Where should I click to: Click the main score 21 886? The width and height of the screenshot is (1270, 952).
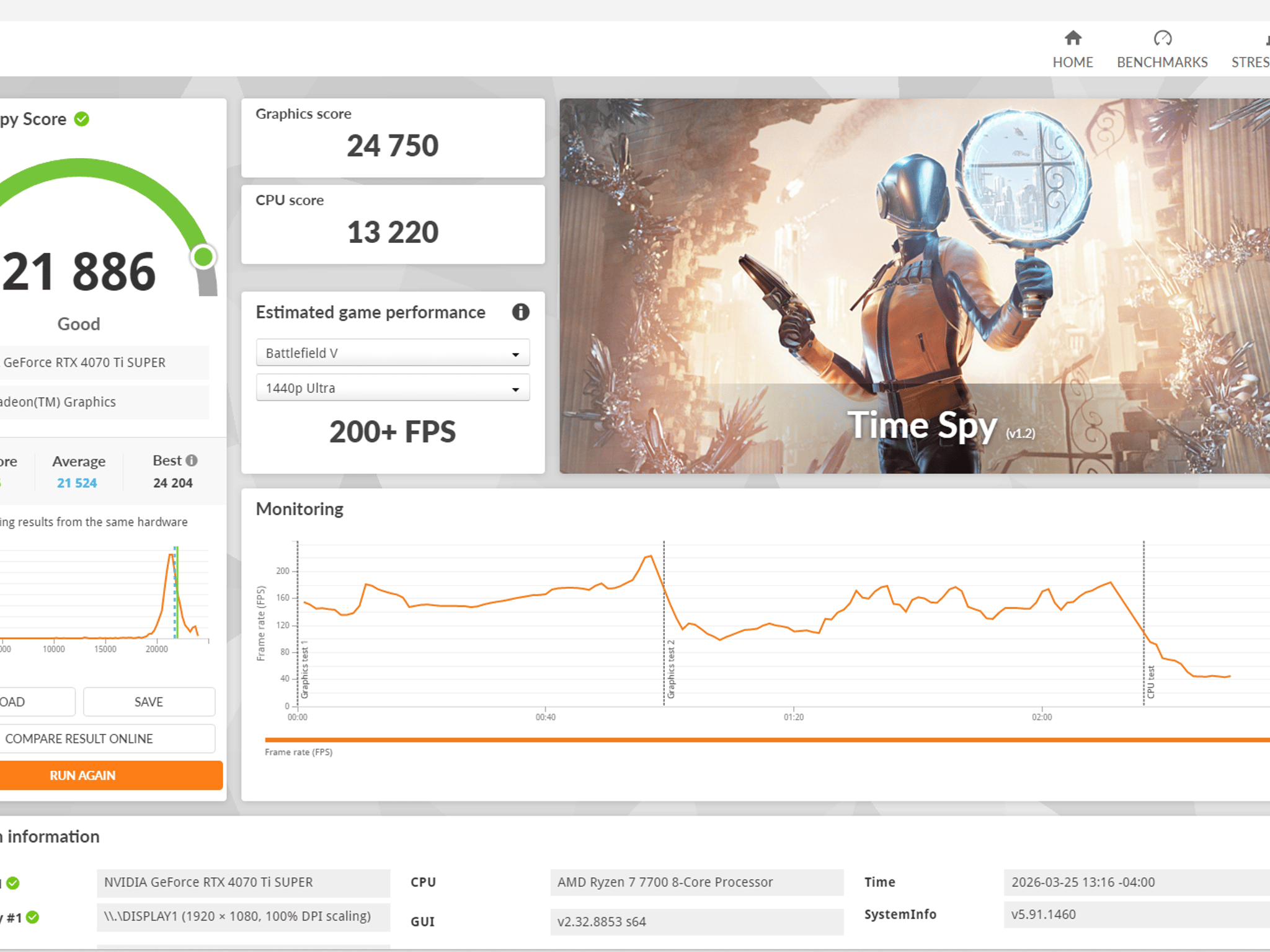point(78,271)
